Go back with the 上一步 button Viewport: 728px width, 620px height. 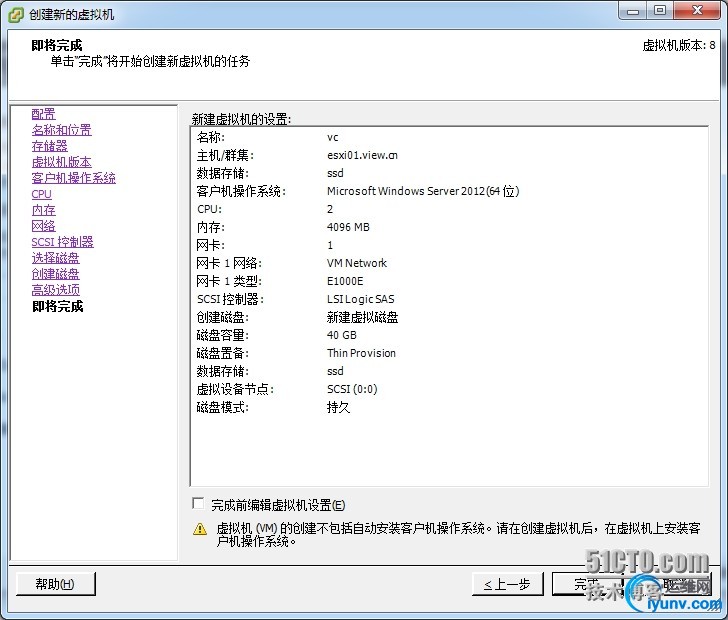tap(507, 584)
